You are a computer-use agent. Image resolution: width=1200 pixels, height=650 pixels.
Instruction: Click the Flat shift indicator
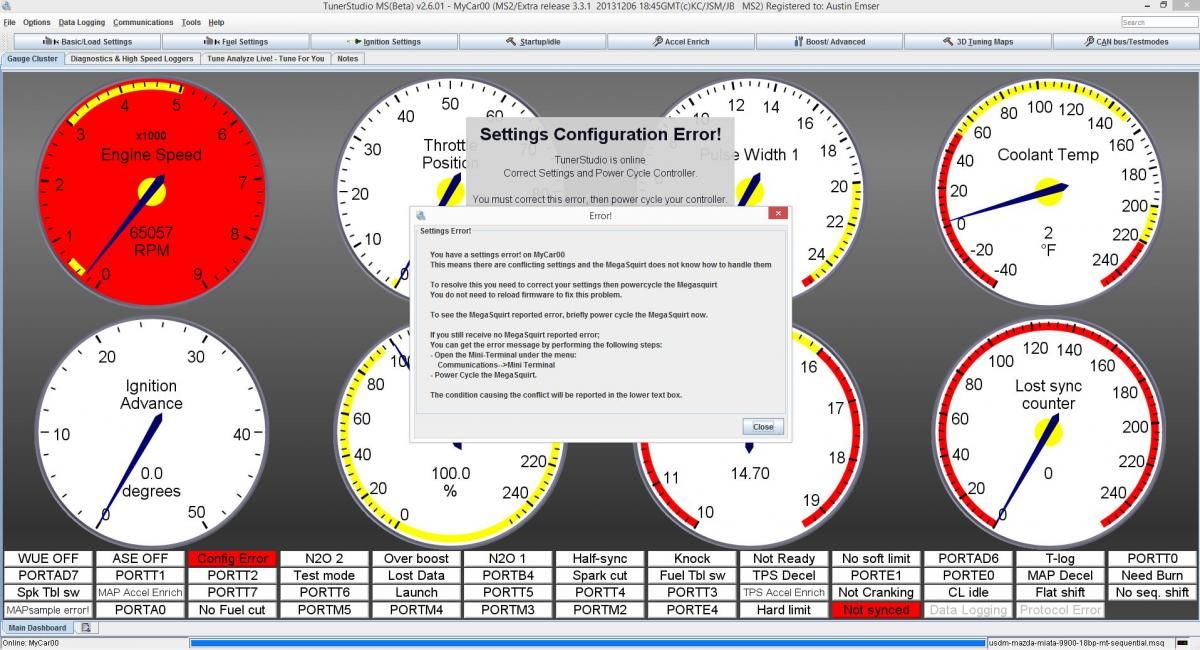tap(1060, 593)
